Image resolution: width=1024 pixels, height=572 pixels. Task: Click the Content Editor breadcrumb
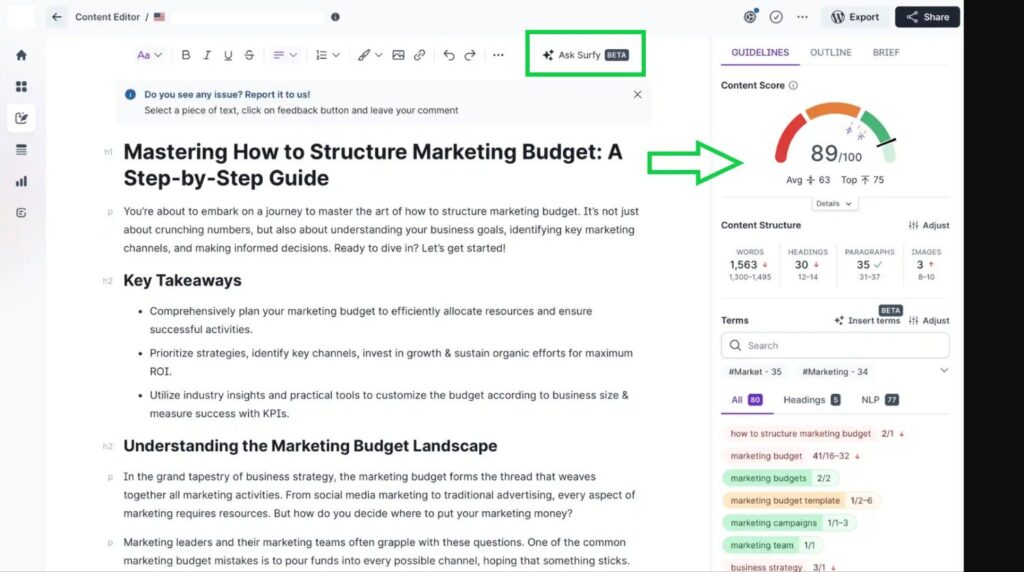(x=107, y=17)
